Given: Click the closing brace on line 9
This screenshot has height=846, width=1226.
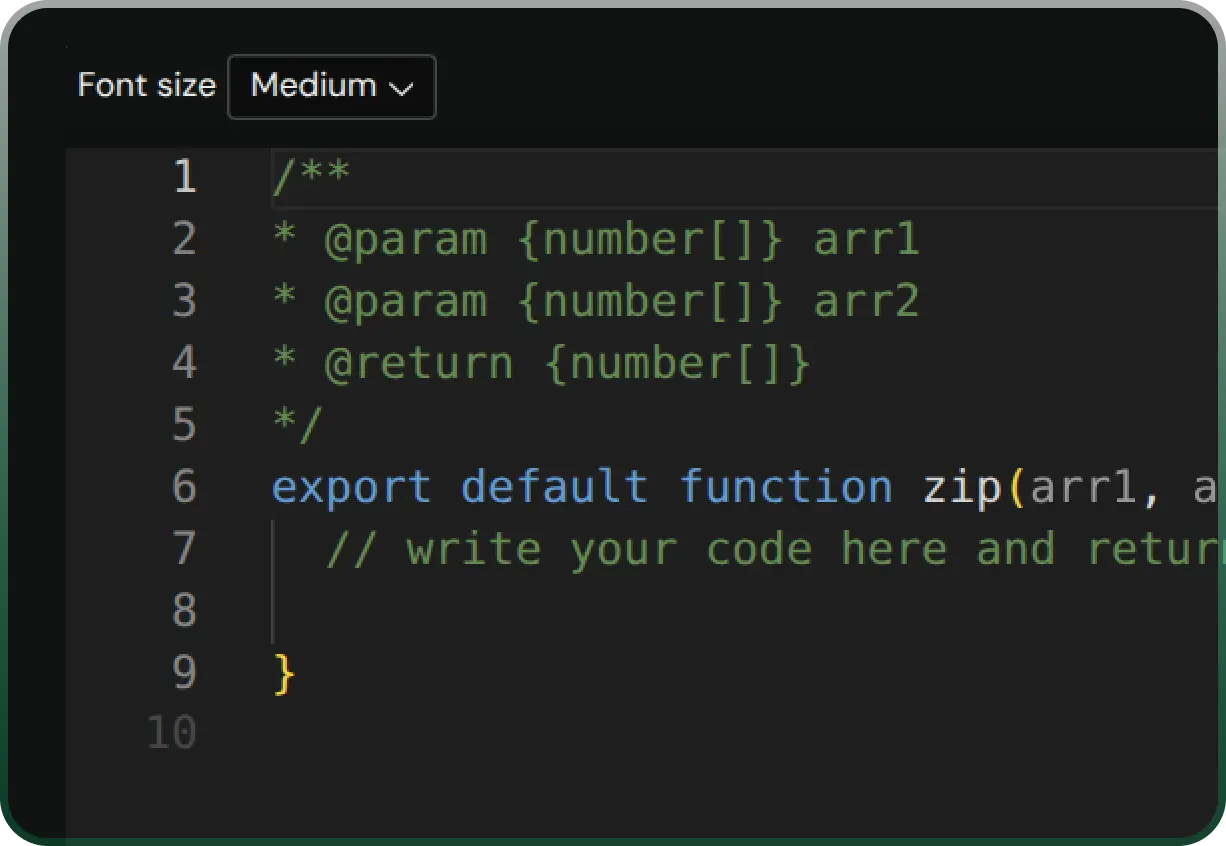Looking at the screenshot, I should click(283, 672).
